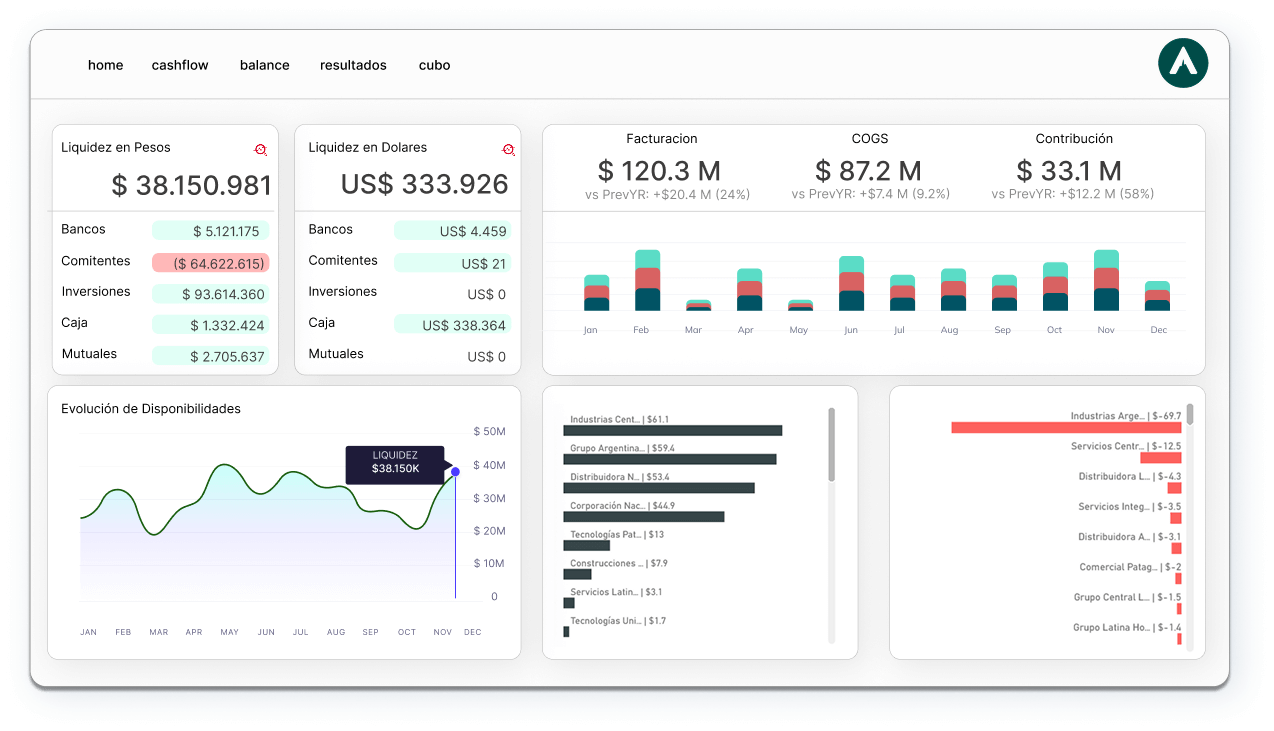Click the negative Comitentes value chip
The image size is (1274, 731).
(x=211, y=262)
